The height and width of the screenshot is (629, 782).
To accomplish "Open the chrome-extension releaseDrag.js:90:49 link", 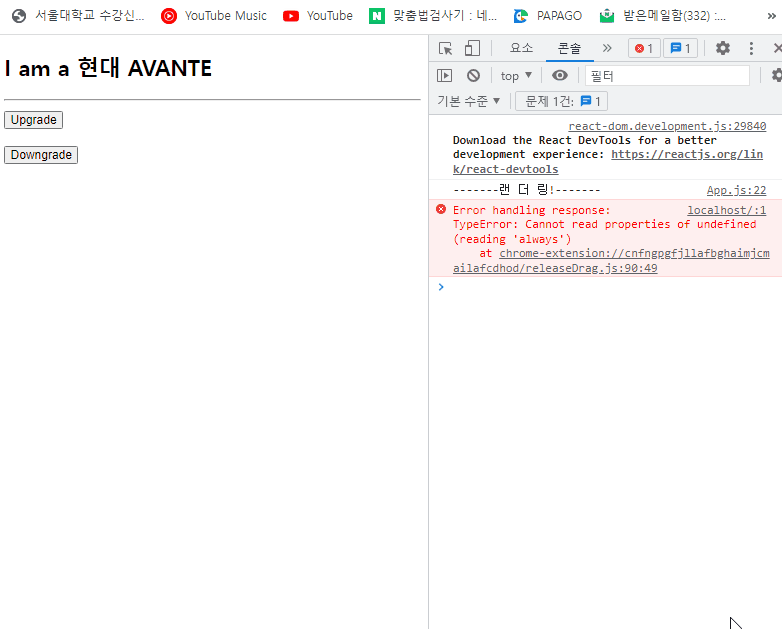I will 611,260.
